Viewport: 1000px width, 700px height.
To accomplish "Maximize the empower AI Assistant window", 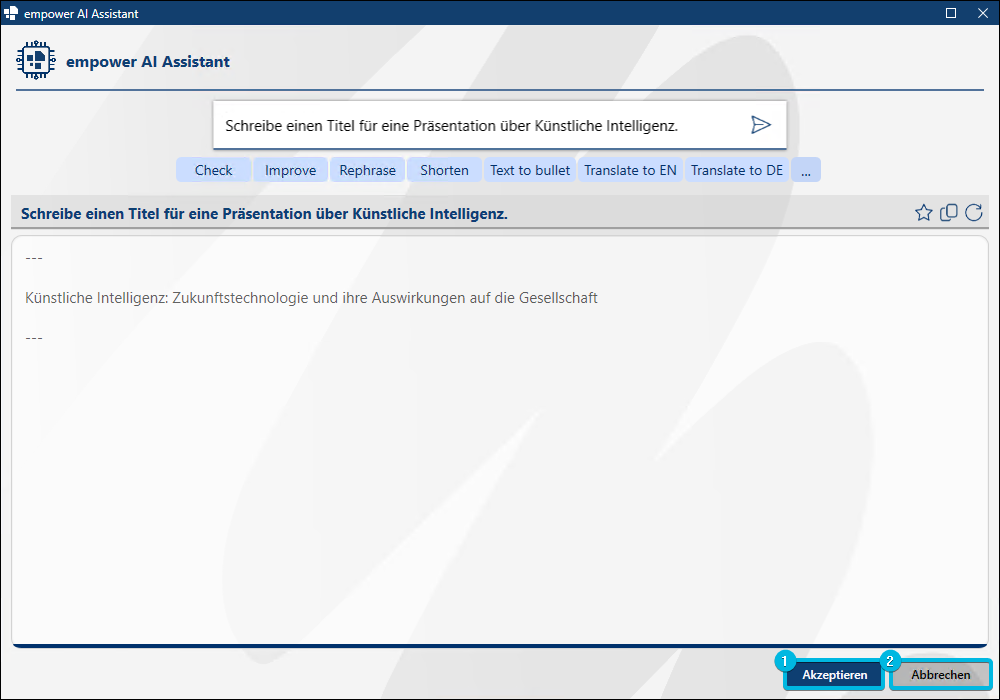I will [x=951, y=13].
